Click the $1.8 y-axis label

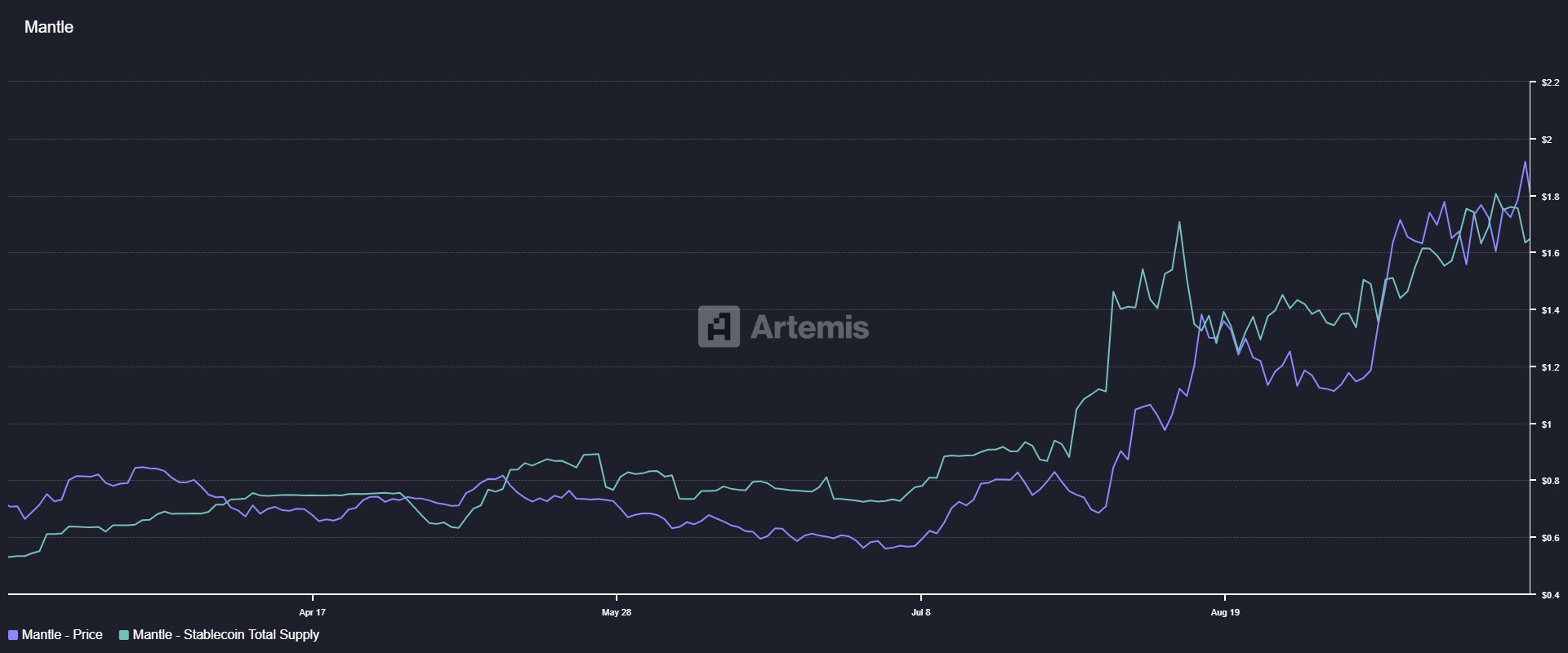coord(1549,197)
